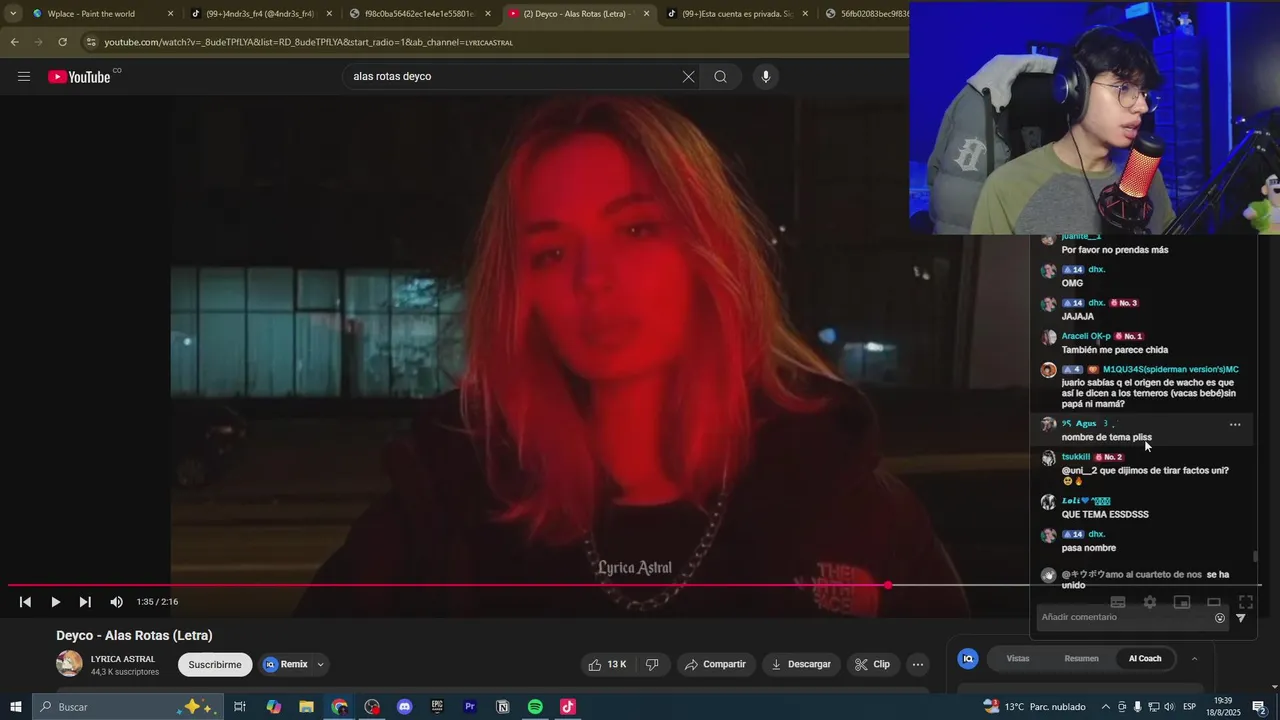Viewport: 1280px width, 720px height.
Task: Open LYRICA ASTRAL channel name link
Action: click(x=123, y=659)
